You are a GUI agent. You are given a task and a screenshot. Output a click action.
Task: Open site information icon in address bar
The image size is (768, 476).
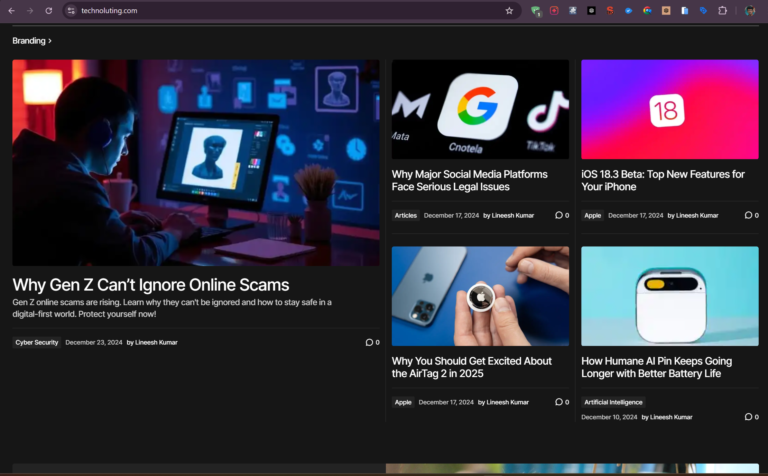[x=72, y=10]
